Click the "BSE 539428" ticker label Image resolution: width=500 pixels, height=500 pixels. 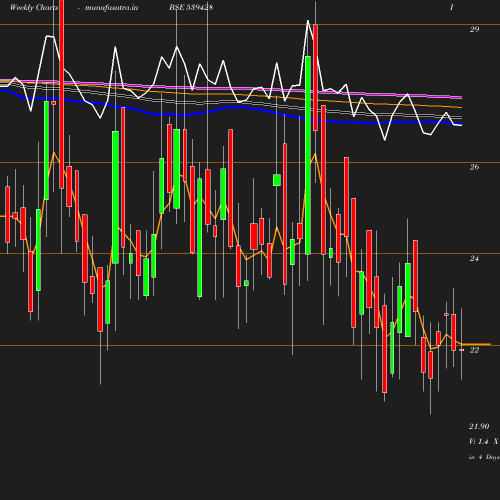tap(191, 8)
